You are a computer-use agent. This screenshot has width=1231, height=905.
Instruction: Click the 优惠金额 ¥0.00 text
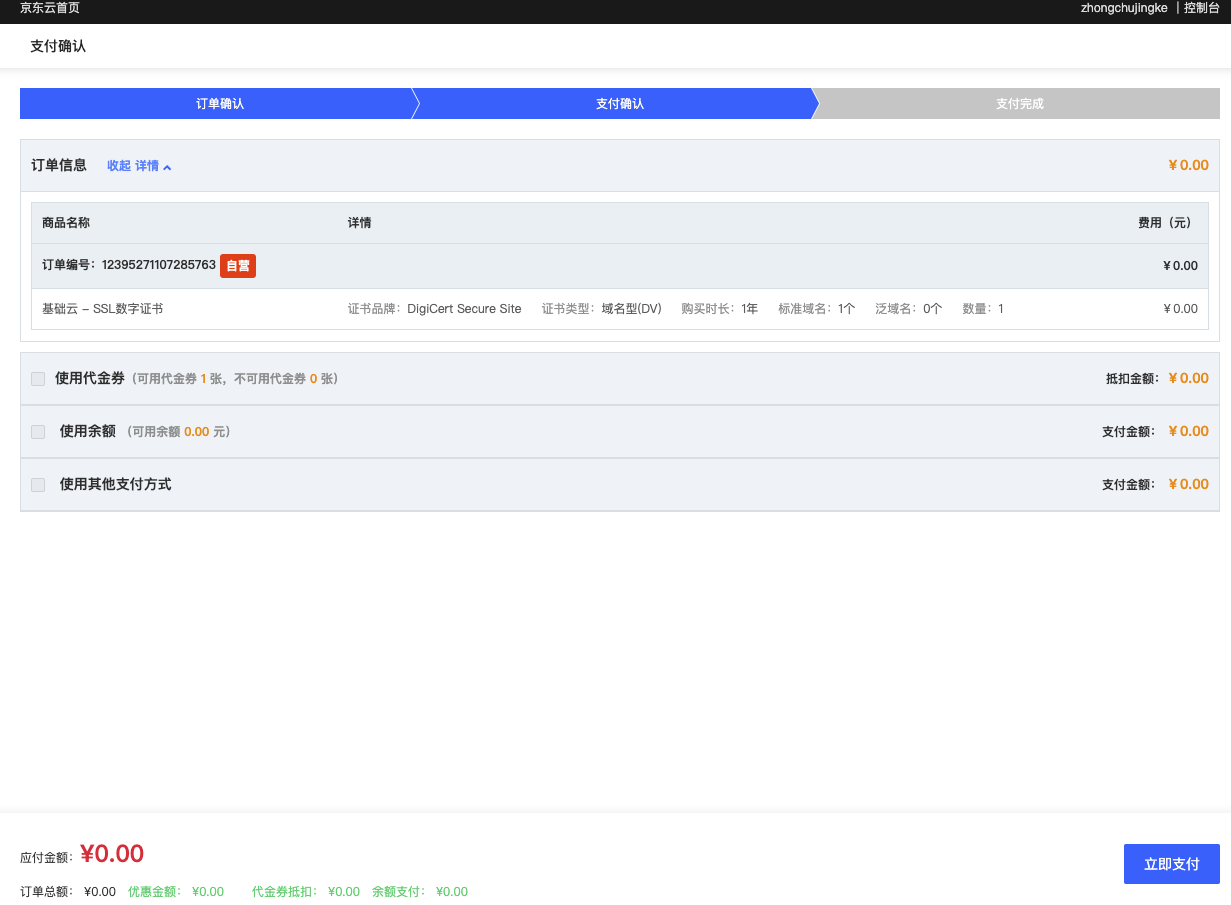pos(176,892)
